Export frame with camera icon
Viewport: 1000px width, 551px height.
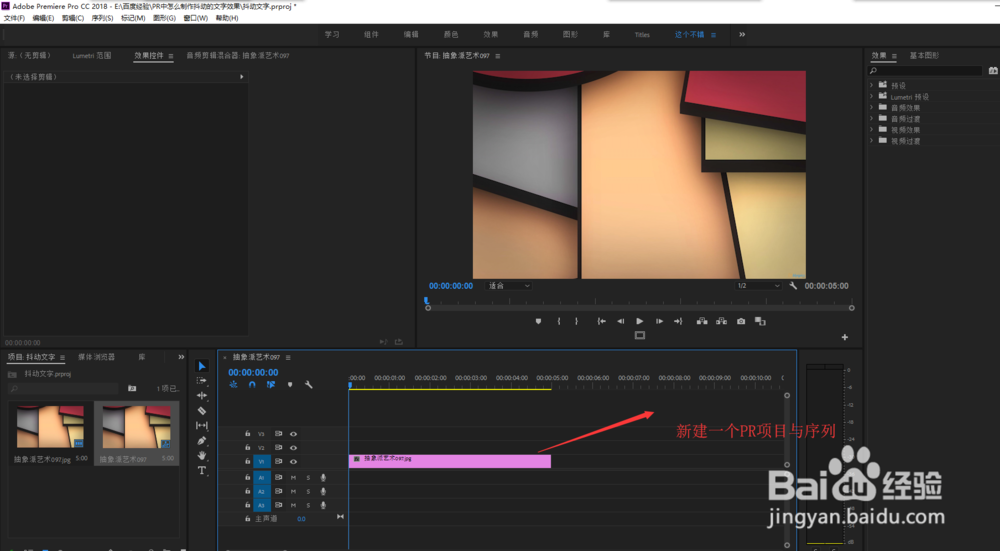[x=741, y=321]
